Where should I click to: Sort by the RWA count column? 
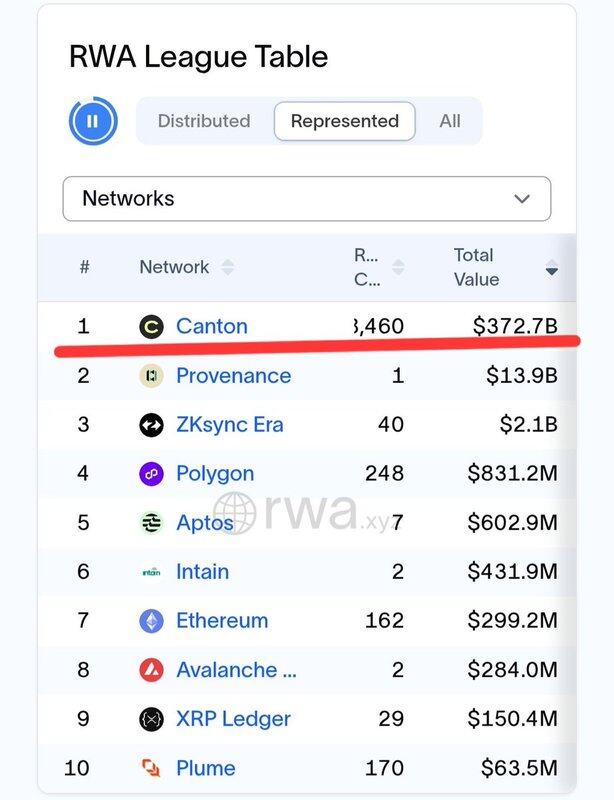pyautogui.click(x=379, y=267)
